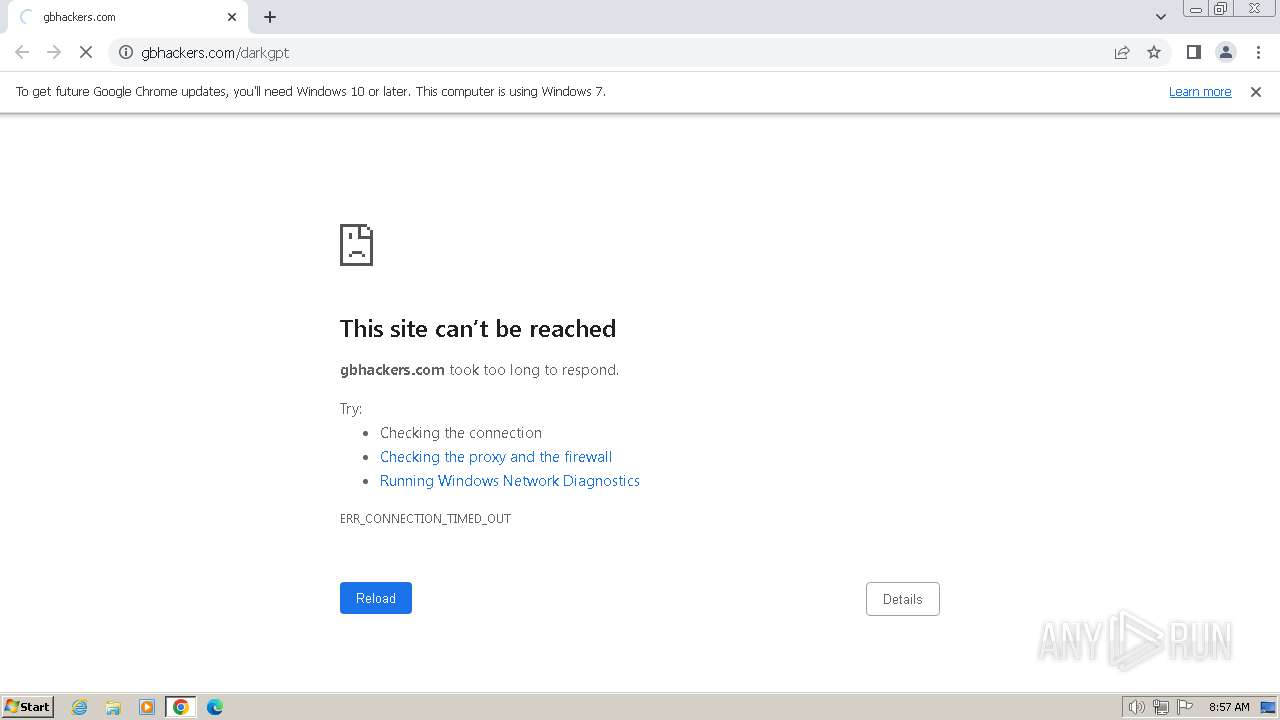Open Checking the proxy and the firewall link
Viewport: 1280px width, 720px height.
[x=496, y=457]
